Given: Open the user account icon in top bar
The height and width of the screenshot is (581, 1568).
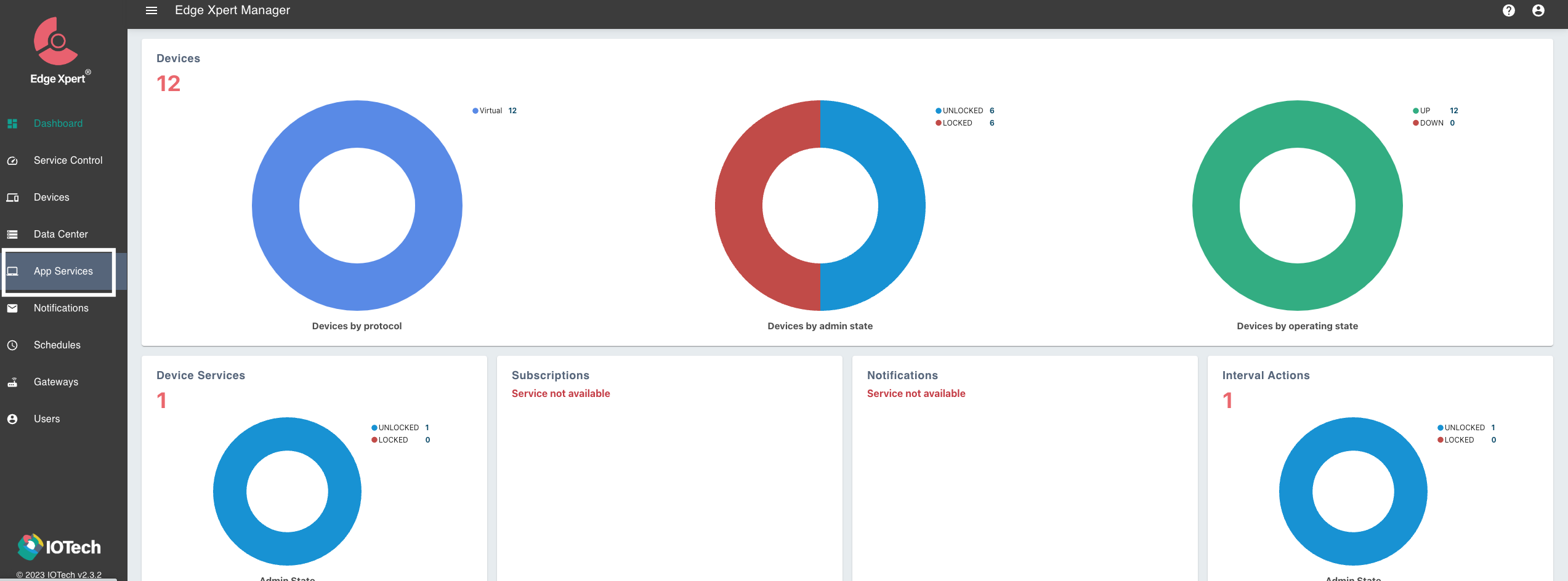Looking at the screenshot, I should click(x=1538, y=10).
